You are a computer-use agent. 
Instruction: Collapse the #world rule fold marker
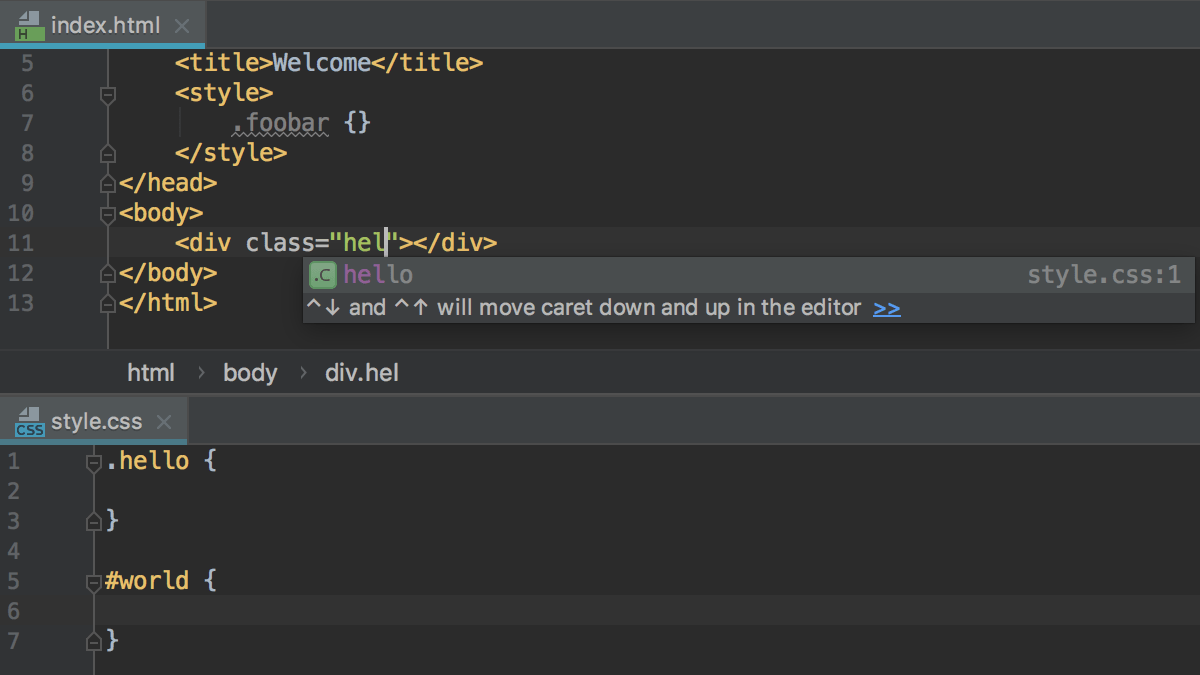point(94,582)
